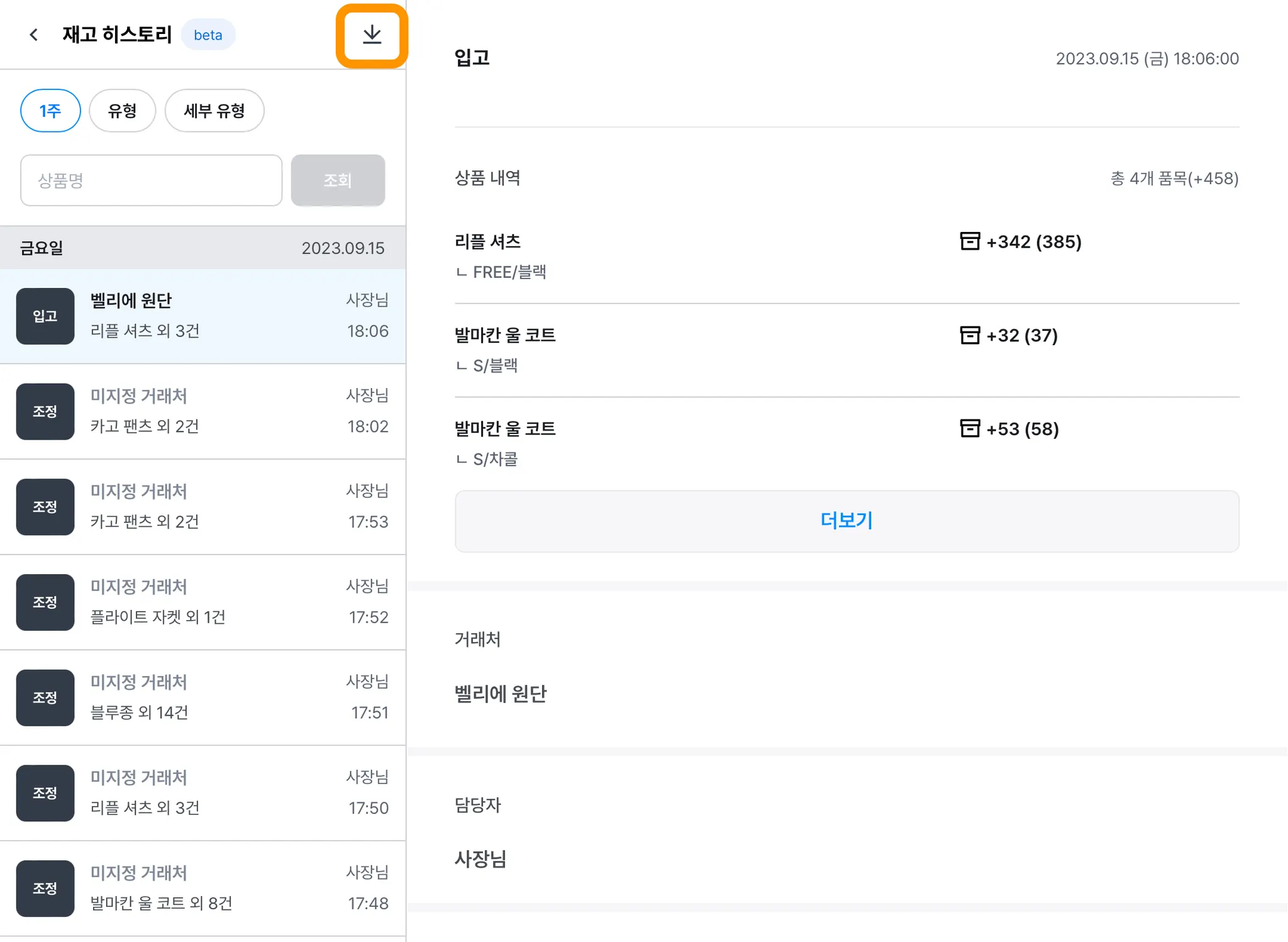Click box icon next to +342 (385)
Viewport: 1288px width, 942px height.
(969, 241)
